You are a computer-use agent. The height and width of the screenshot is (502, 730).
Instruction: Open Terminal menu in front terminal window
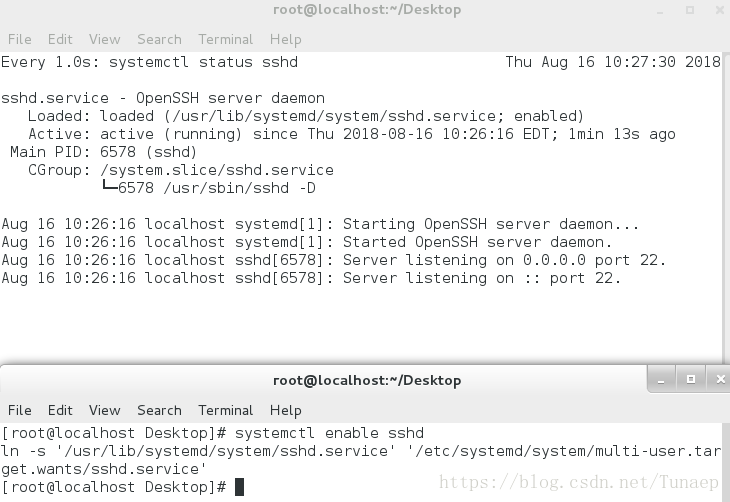[x=226, y=410]
